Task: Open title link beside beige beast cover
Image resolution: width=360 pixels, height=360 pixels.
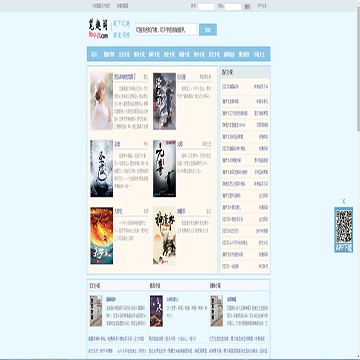Action: click(x=181, y=211)
